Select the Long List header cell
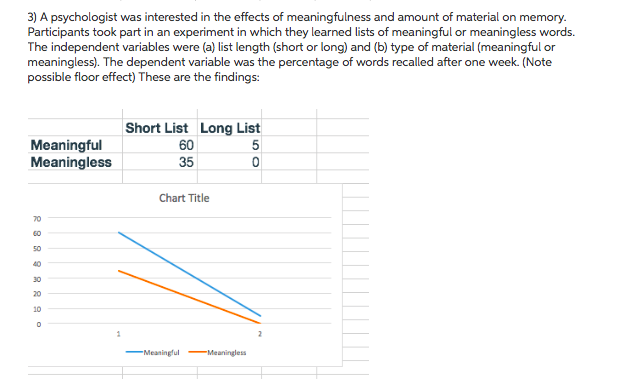Image resolution: width=636 pixels, height=388 pixels. click(x=230, y=127)
